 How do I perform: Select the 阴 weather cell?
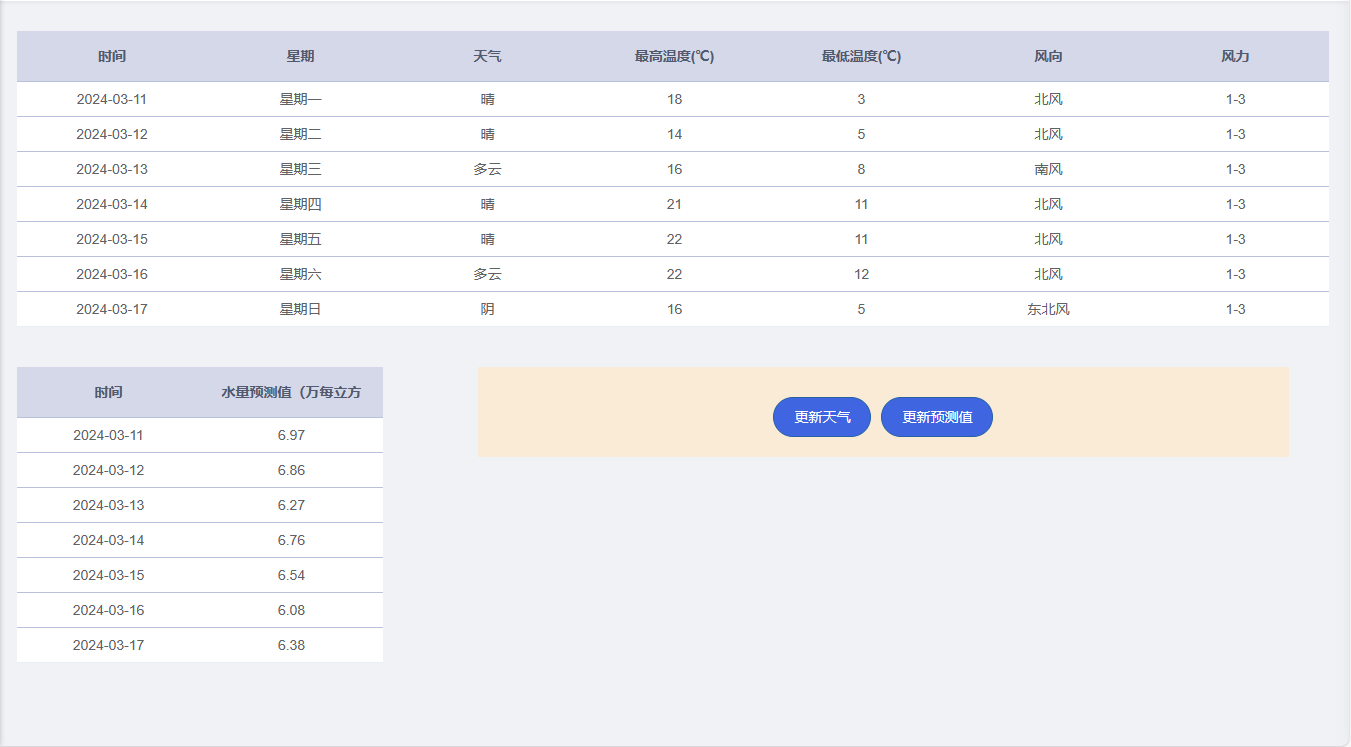click(487, 309)
